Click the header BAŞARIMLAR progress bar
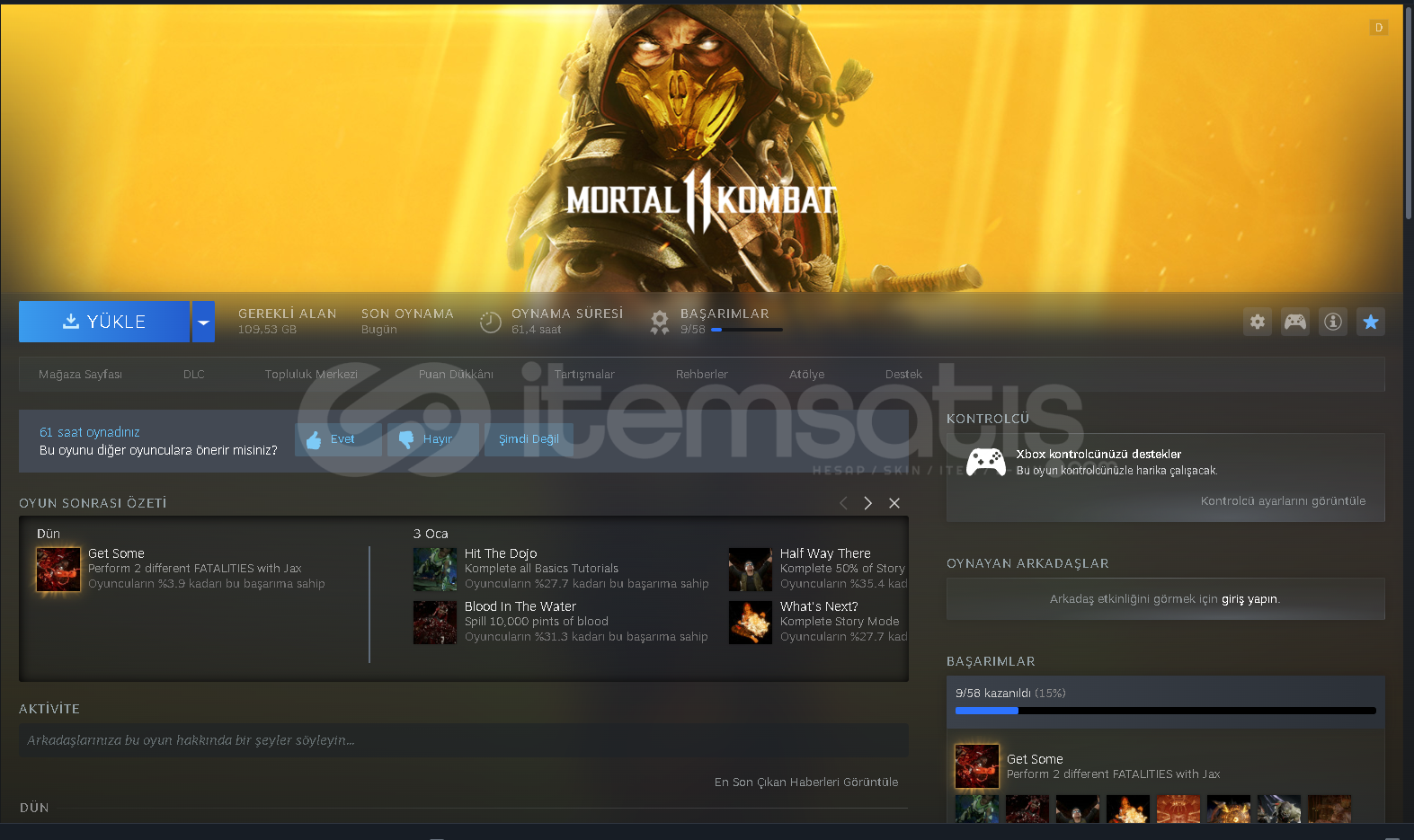Viewport: 1414px width, 840px height. coord(747,330)
